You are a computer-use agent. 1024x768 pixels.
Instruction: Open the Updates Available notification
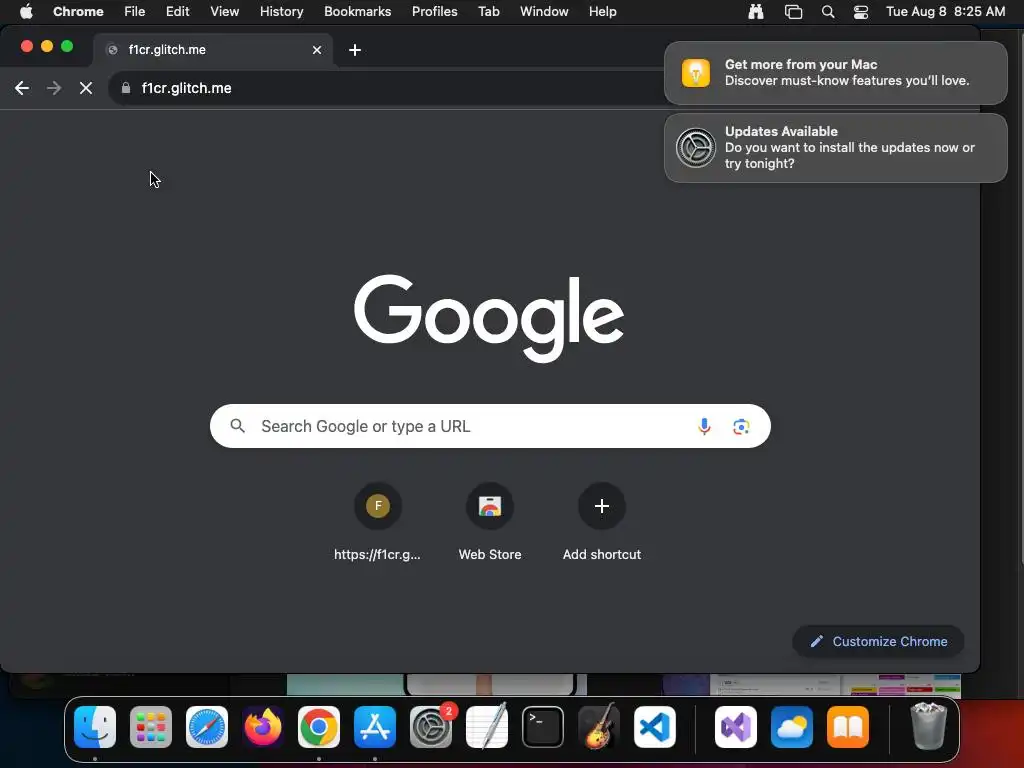tap(835, 148)
